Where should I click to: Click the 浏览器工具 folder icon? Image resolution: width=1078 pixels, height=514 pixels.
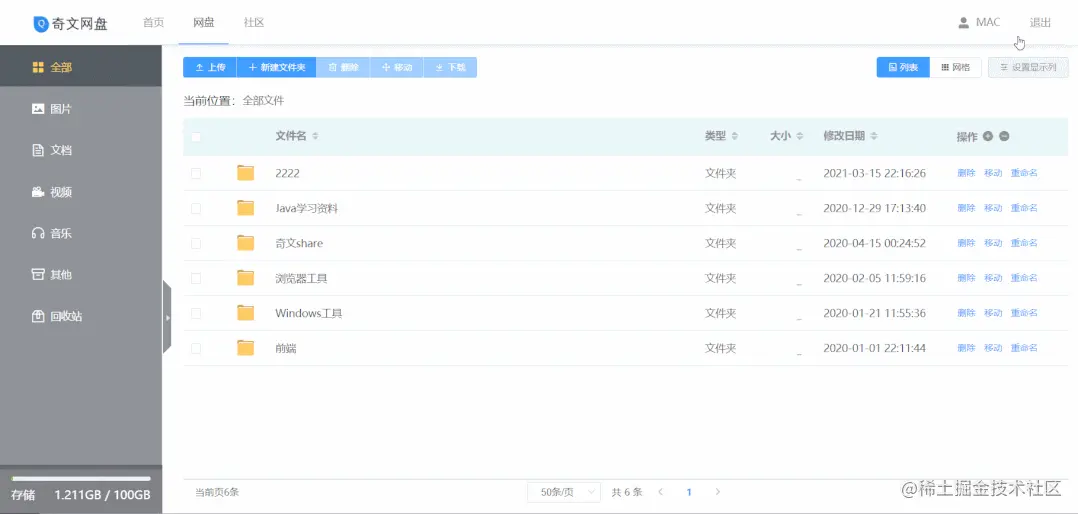[245, 278]
